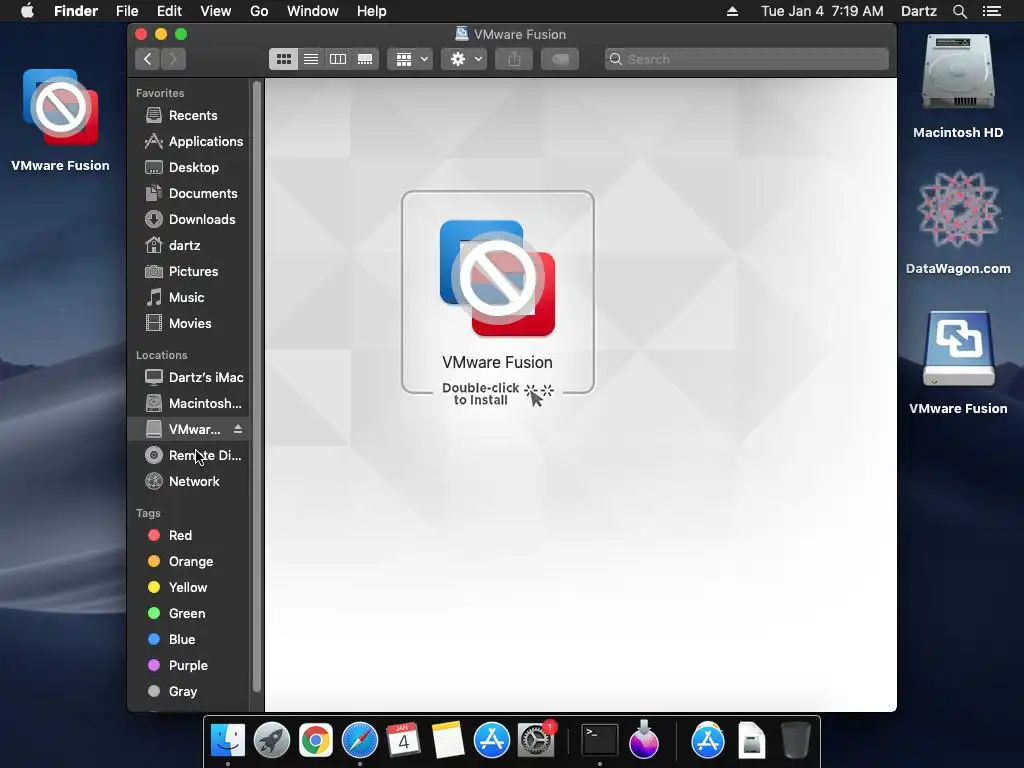Open Downloads folder in sidebar

[189, 219]
